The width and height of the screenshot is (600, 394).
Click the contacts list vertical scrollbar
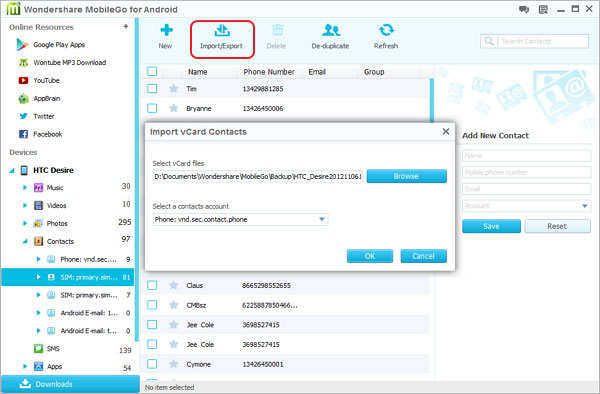(x=432, y=99)
